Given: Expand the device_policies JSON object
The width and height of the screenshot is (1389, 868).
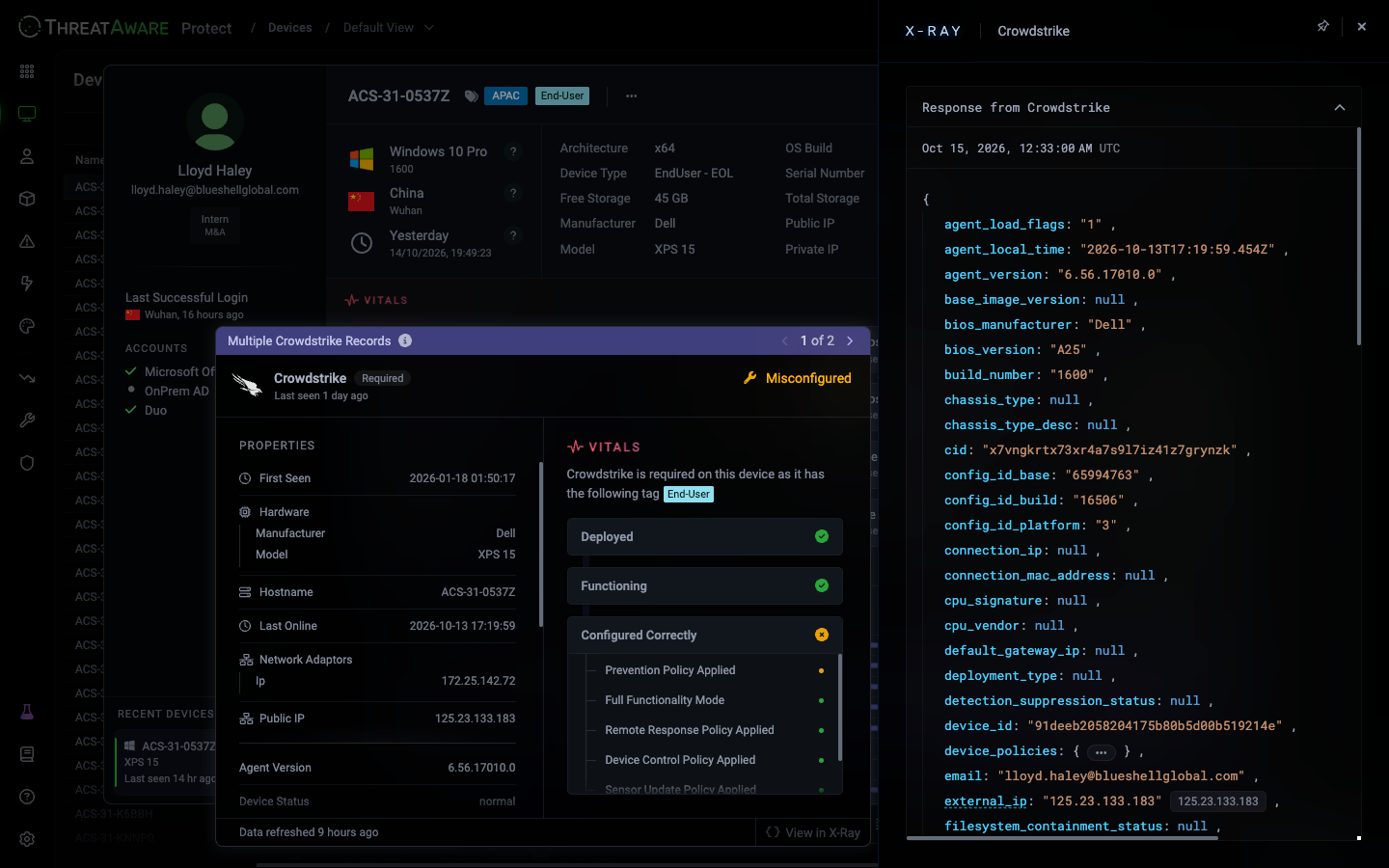Looking at the screenshot, I should 1102,752.
